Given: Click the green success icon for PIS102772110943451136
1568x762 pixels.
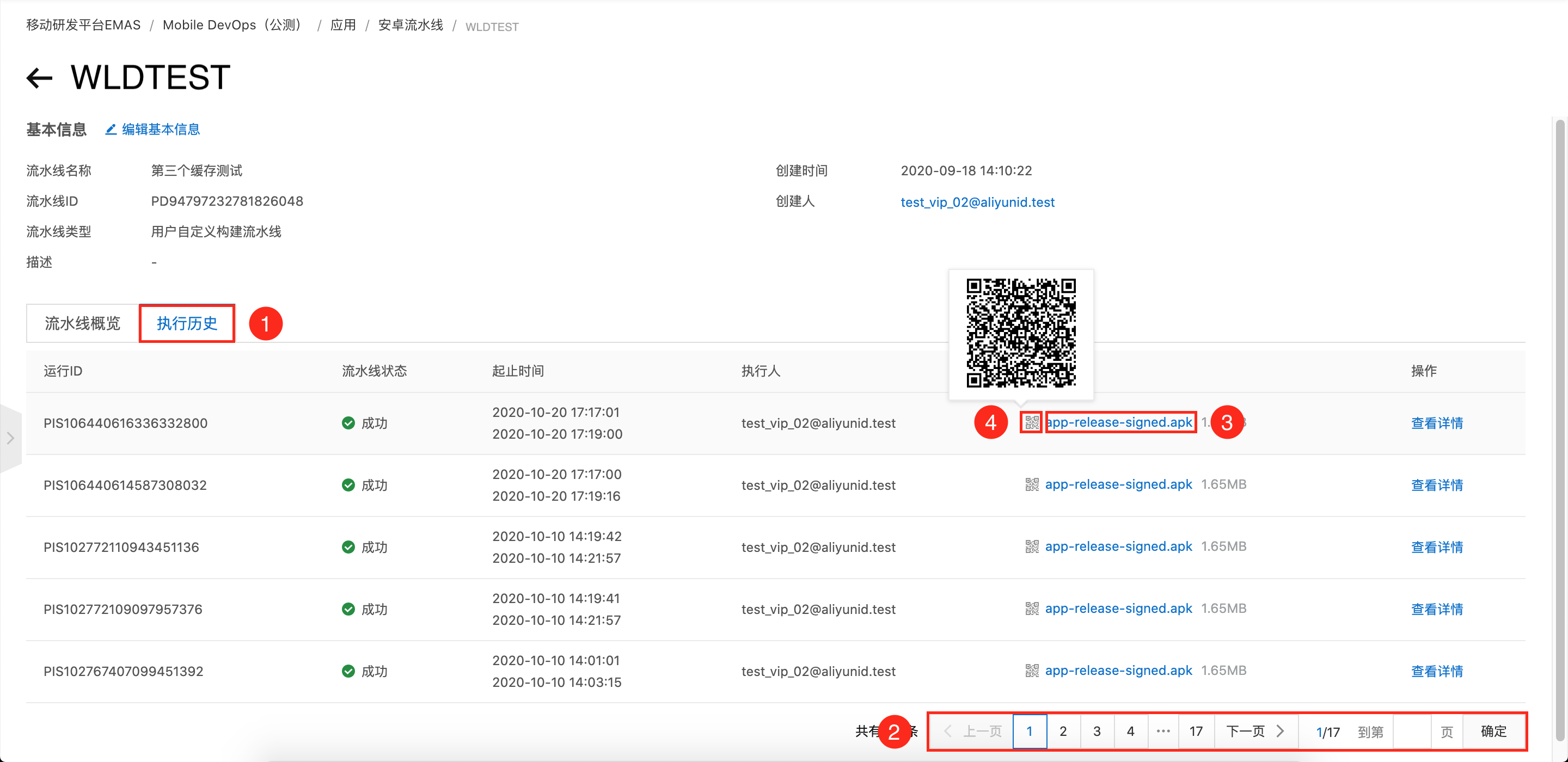Looking at the screenshot, I should (348, 547).
